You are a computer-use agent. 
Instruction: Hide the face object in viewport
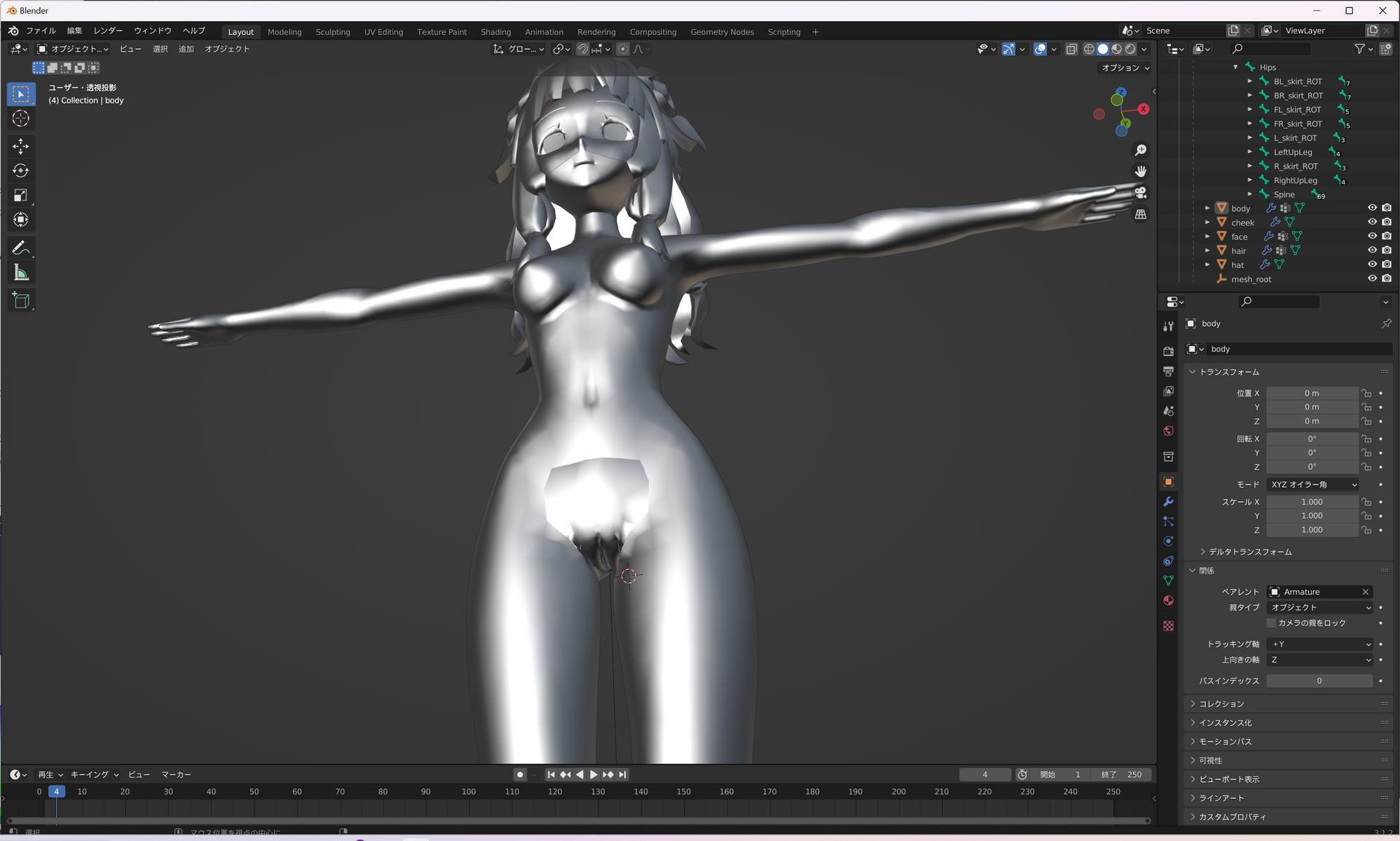point(1372,236)
